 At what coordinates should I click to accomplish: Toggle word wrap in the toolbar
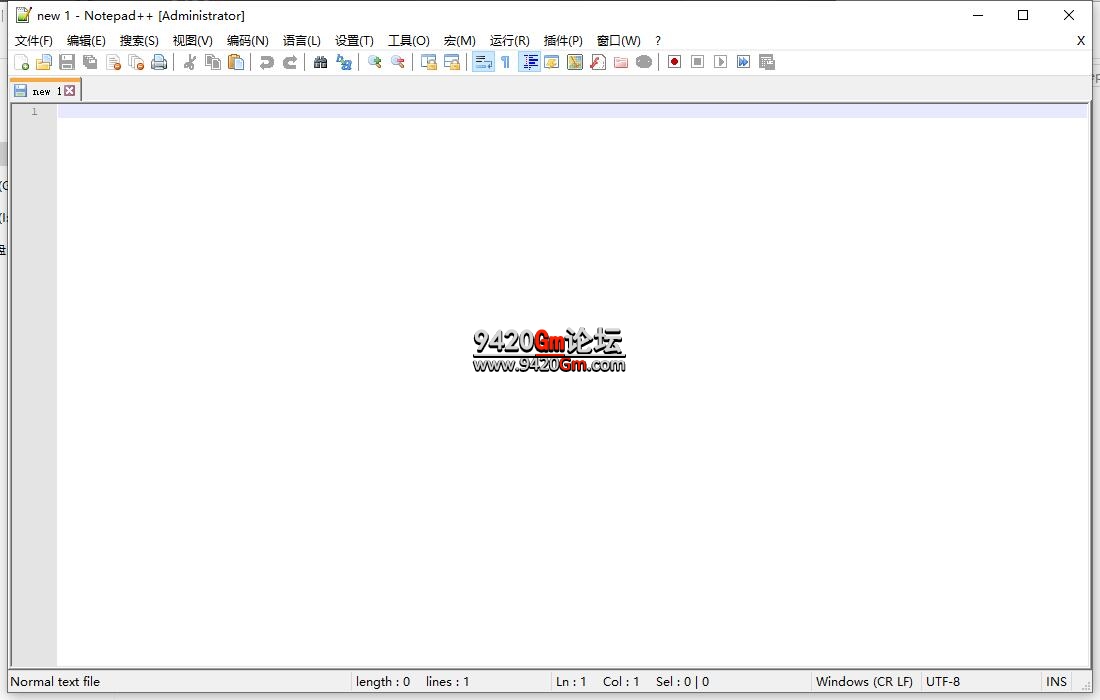483,62
